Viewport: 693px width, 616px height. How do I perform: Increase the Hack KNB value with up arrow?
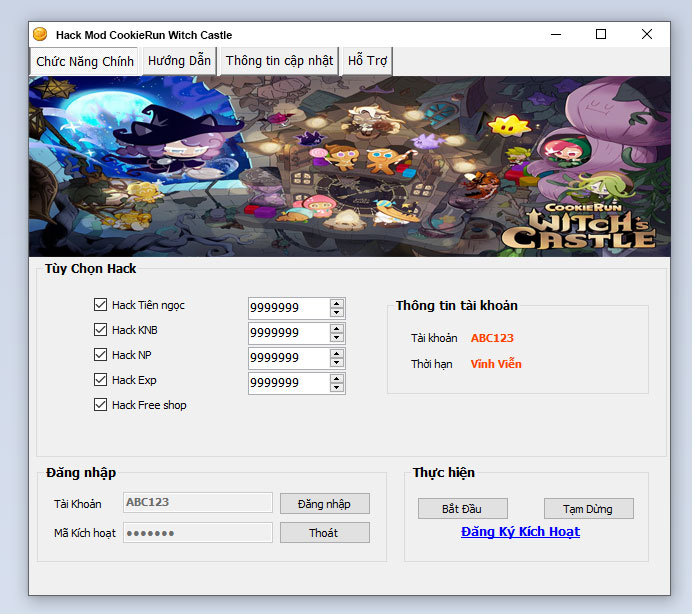pos(337,329)
